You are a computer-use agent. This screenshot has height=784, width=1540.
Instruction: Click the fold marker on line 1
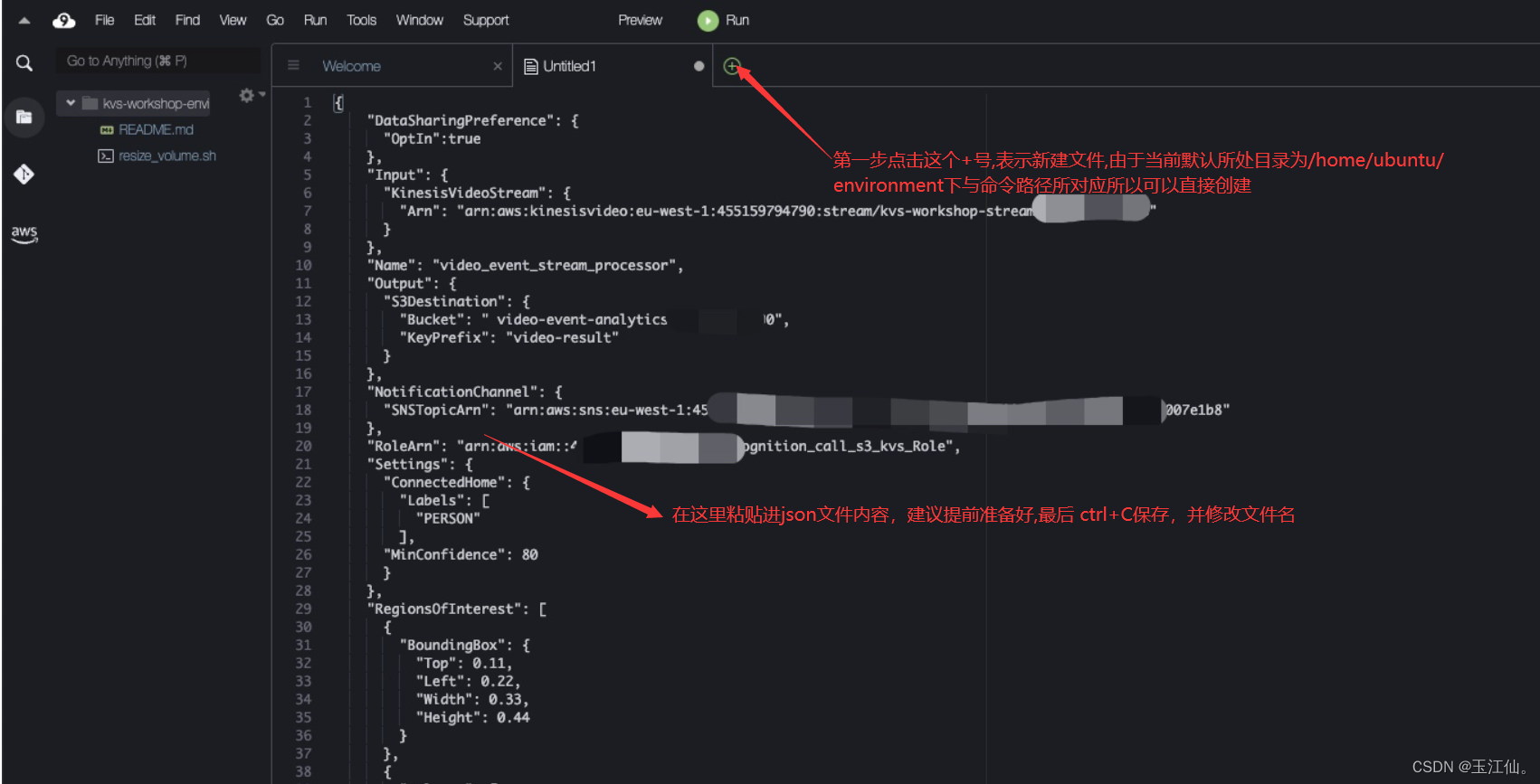pos(338,102)
